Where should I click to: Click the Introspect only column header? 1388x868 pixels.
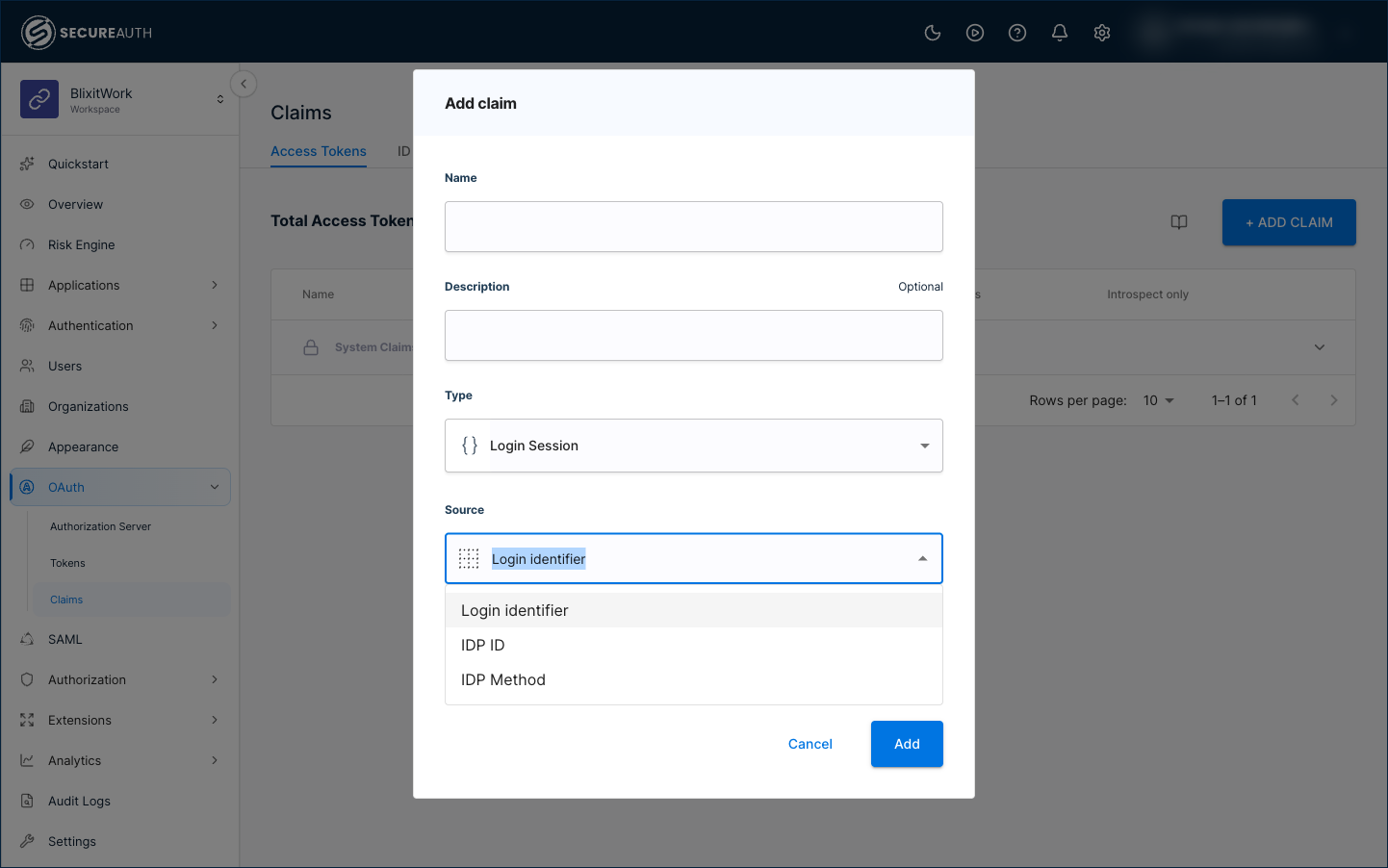click(1147, 294)
